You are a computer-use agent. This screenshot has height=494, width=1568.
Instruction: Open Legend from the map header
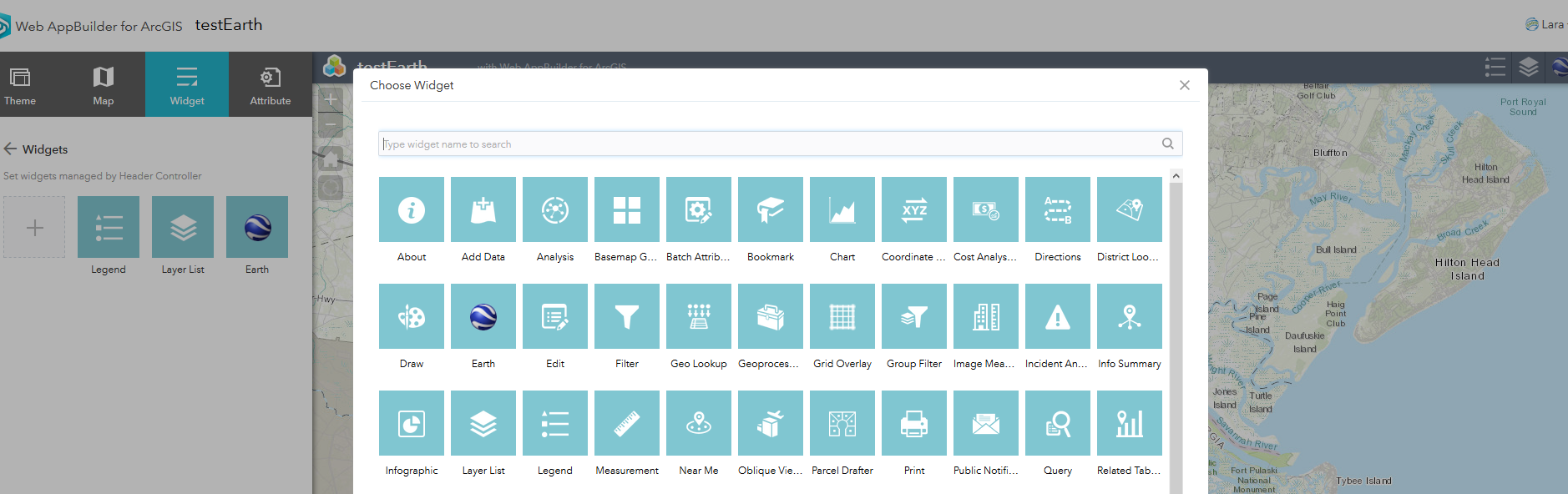[x=1495, y=67]
